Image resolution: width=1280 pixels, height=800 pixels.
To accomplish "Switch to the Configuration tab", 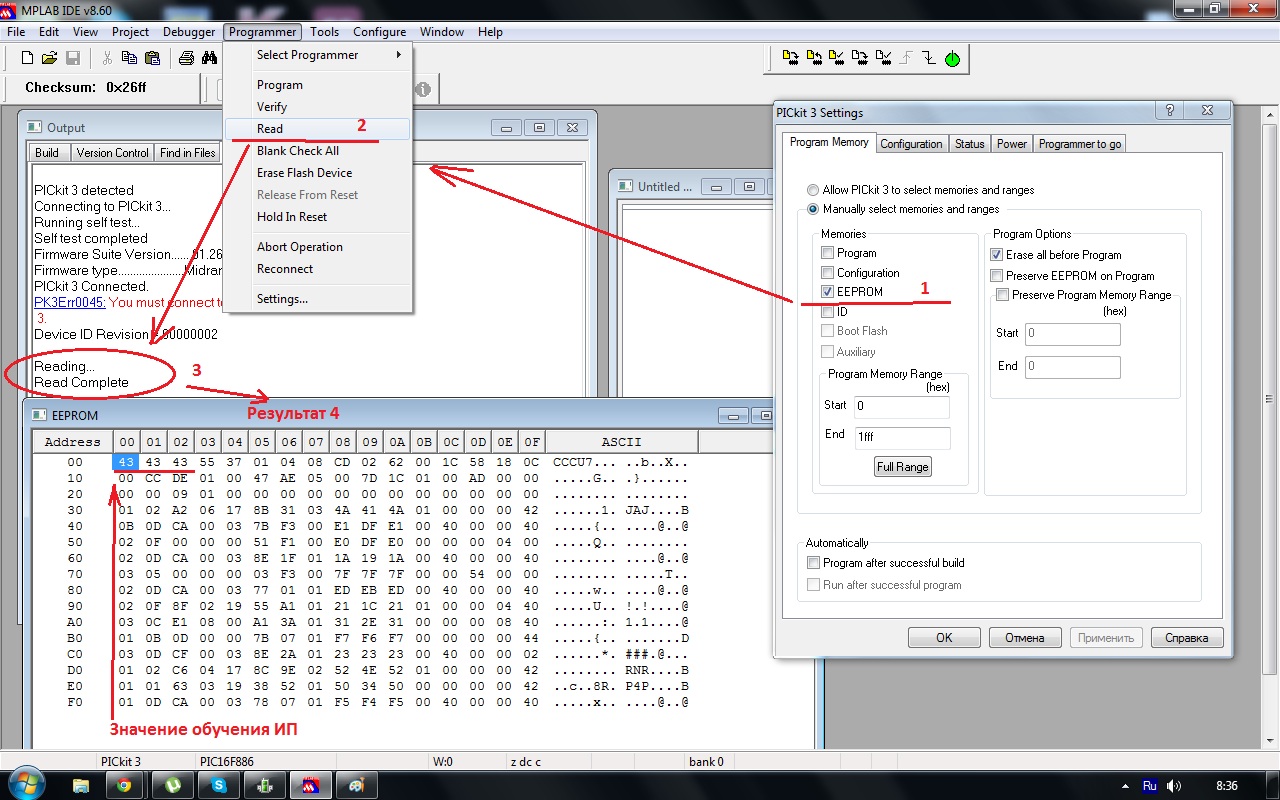I will tap(911, 144).
